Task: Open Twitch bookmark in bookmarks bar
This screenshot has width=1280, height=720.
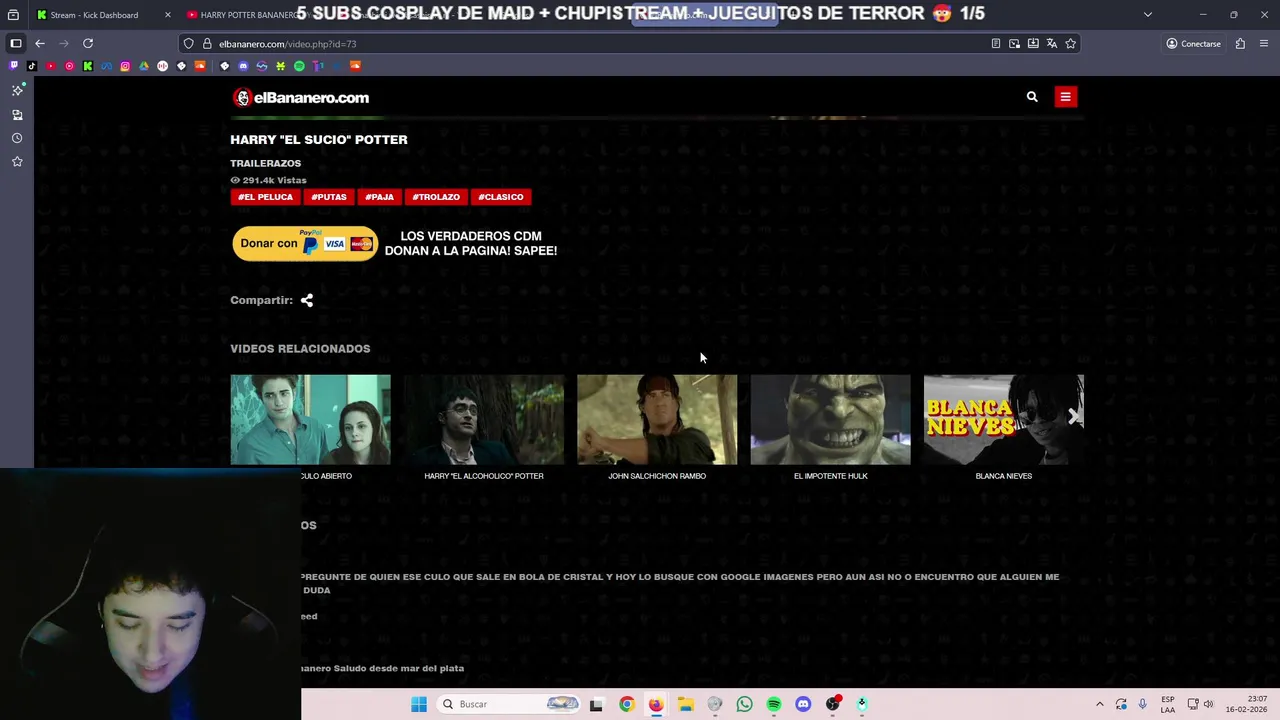Action: (x=13, y=66)
